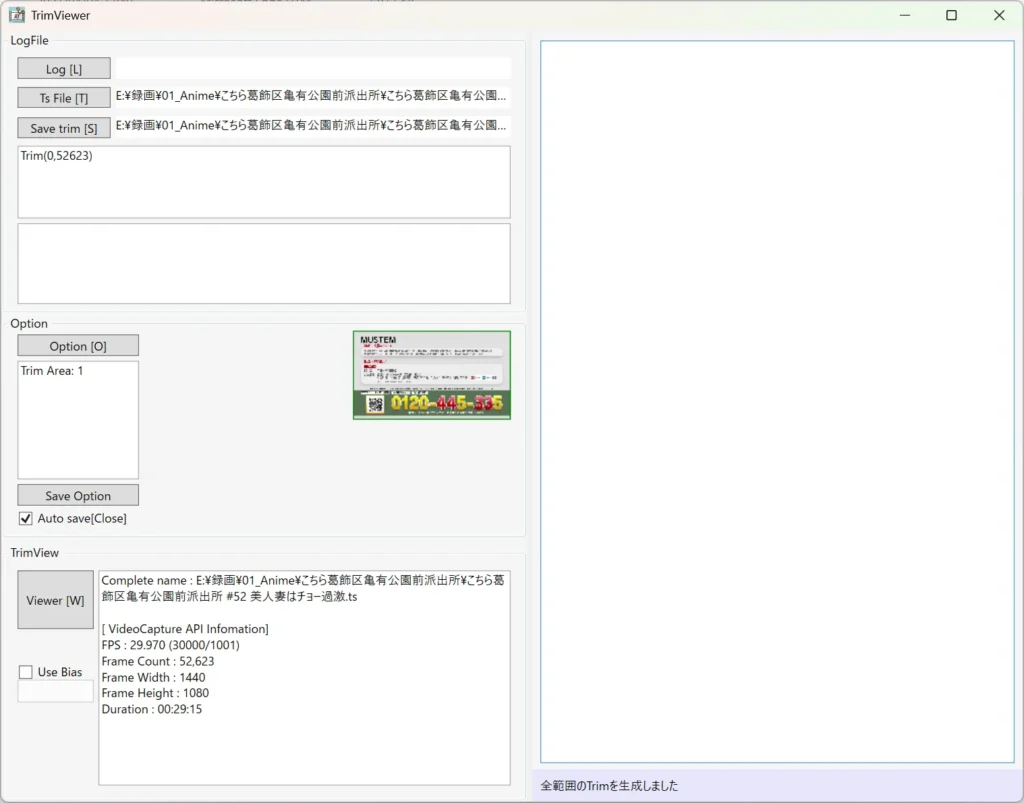Select the Ts File path text field
Image resolution: width=1024 pixels, height=803 pixels.
pos(312,97)
